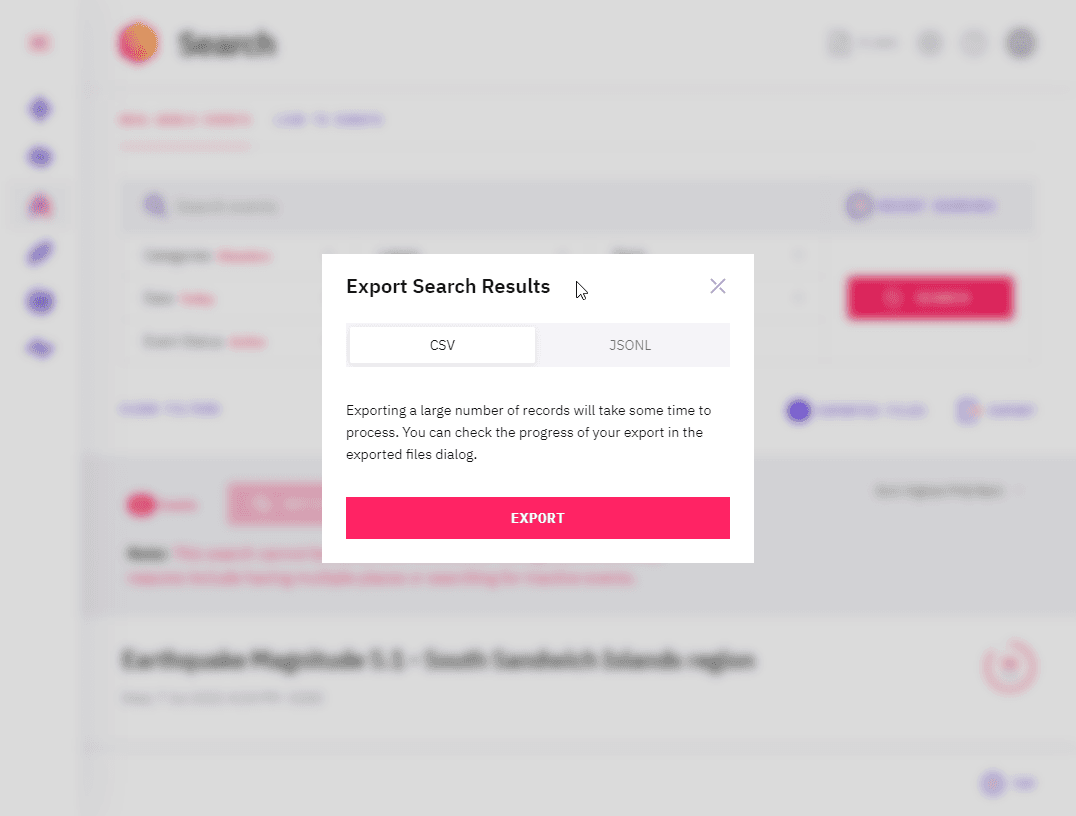1076x816 pixels.
Task: Select the CSV export format tab
Action: point(441,344)
